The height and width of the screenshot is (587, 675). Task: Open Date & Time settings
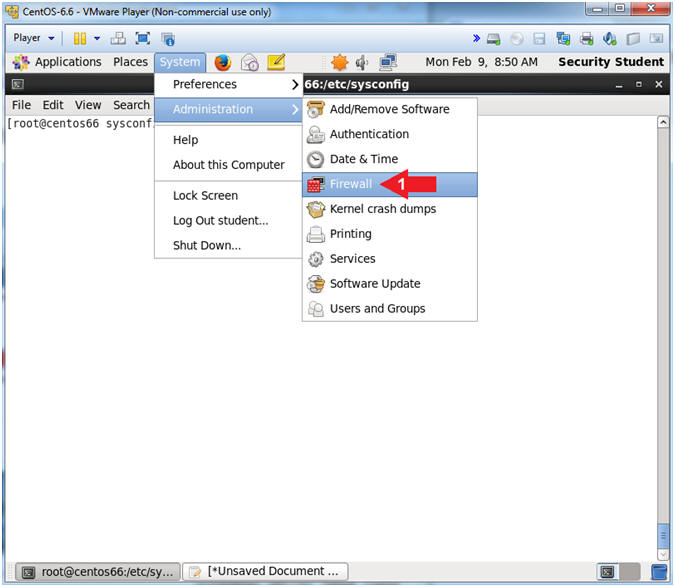click(390, 159)
